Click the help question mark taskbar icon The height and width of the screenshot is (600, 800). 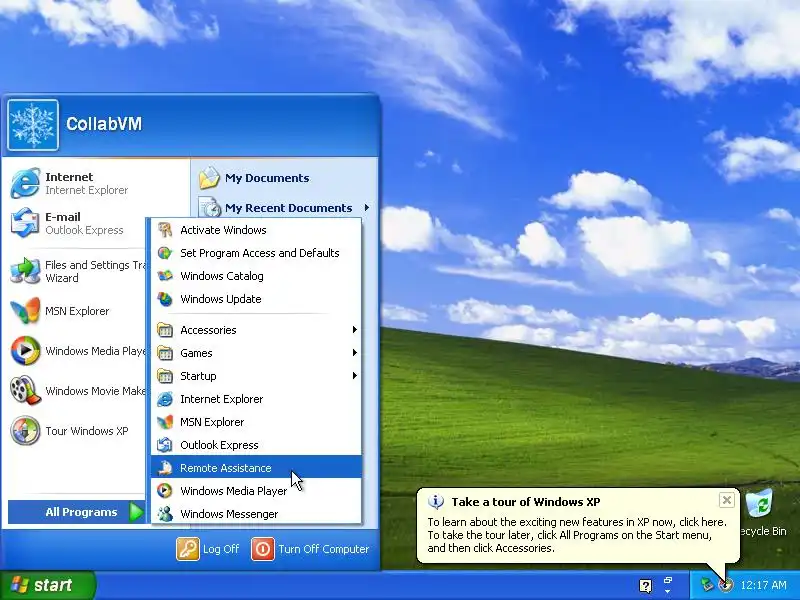pos(645,586)
